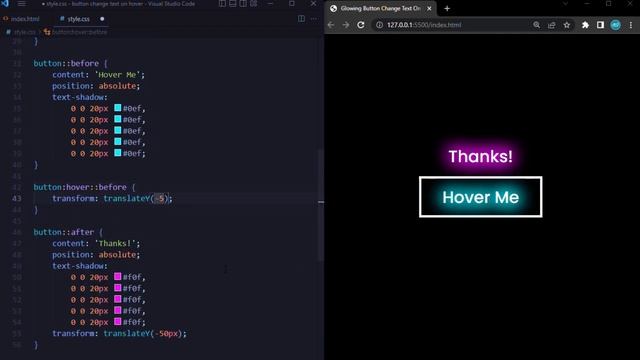Open Customize Layout icon in VS Code title bar
Image resolution: width=640 pixels, height=360 pixels.
click(253, 4)
